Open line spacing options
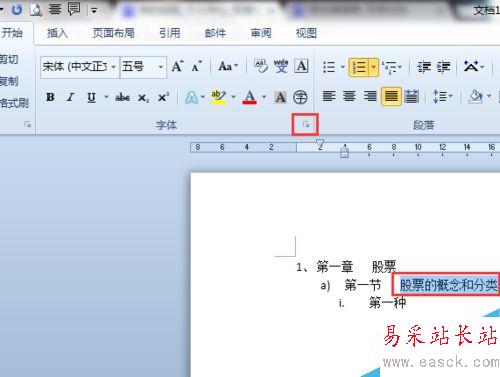The image size is (500, 377). point(442,97)
